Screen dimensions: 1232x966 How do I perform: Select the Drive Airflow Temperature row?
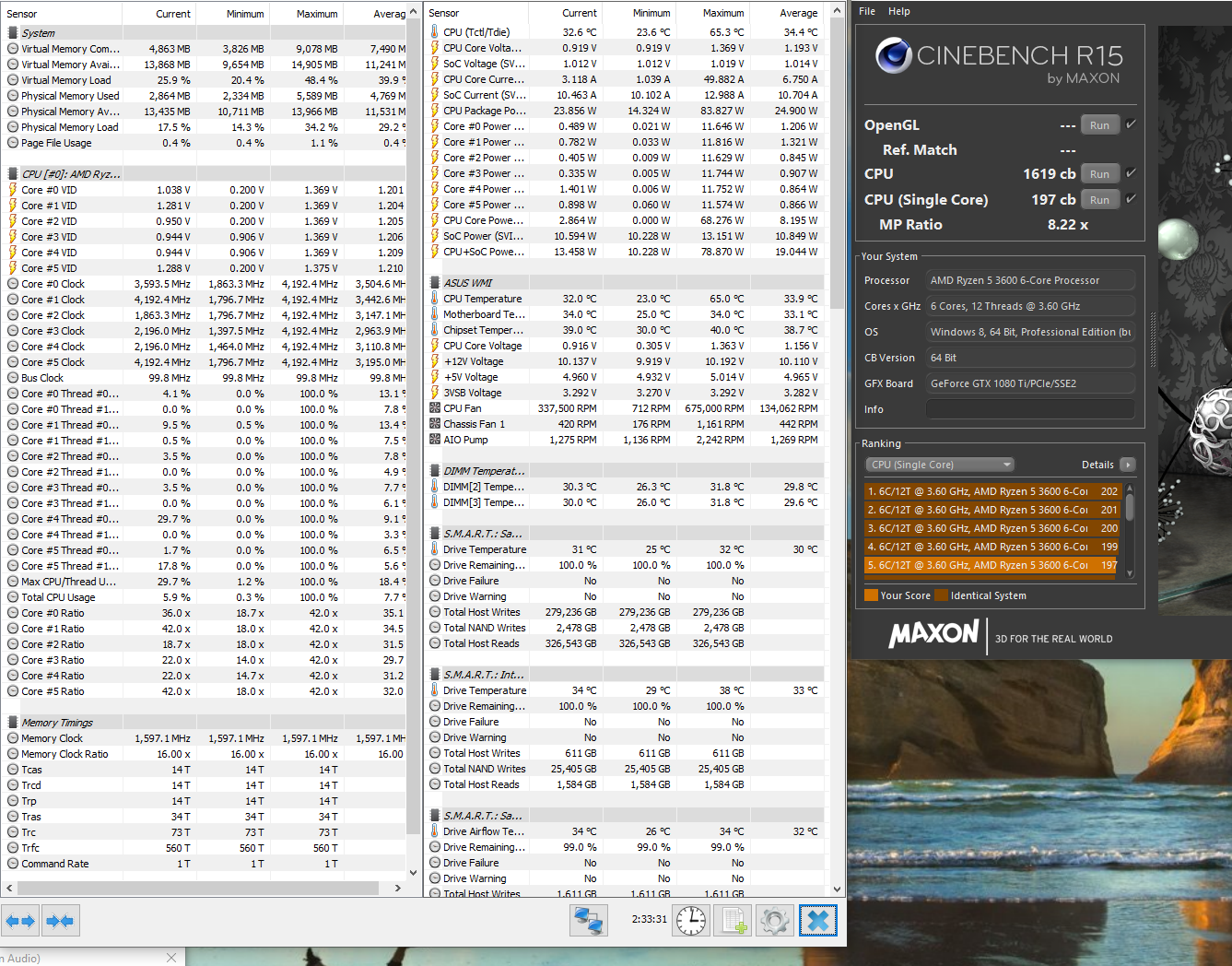click(x=625, y=831)
